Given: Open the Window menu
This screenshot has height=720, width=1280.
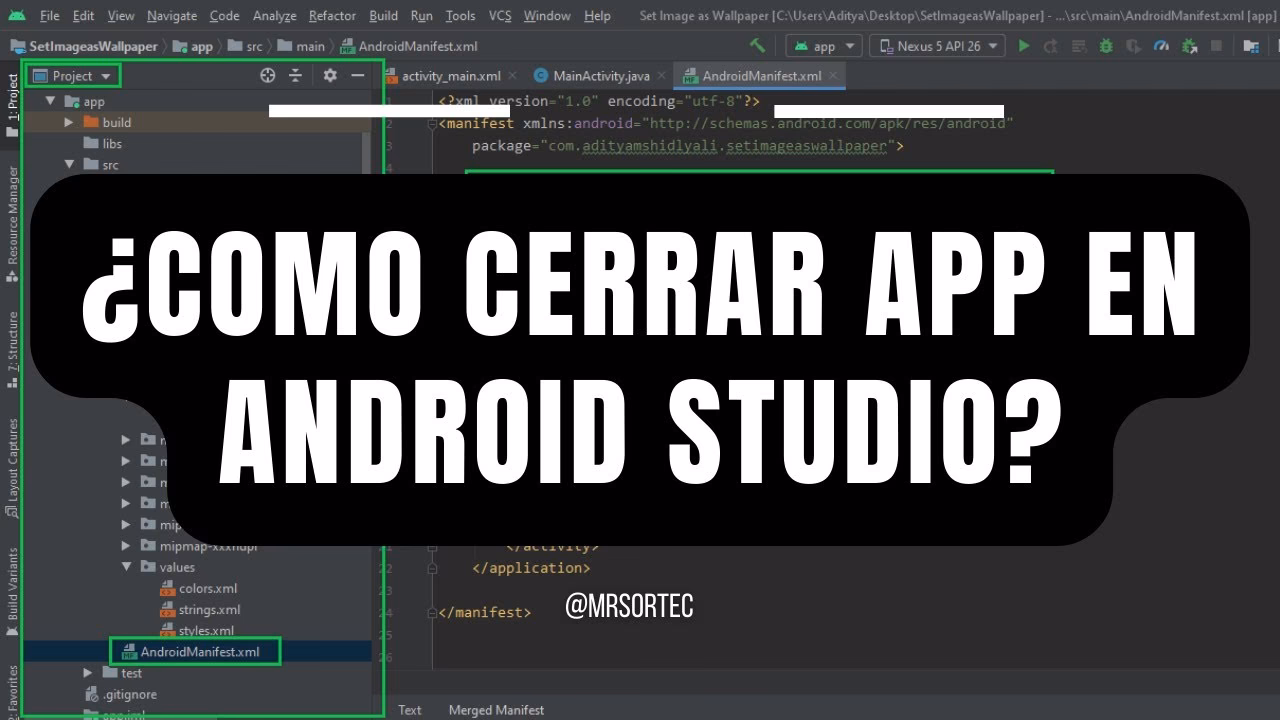Looking at the screenshot, I should pos(547,15).
